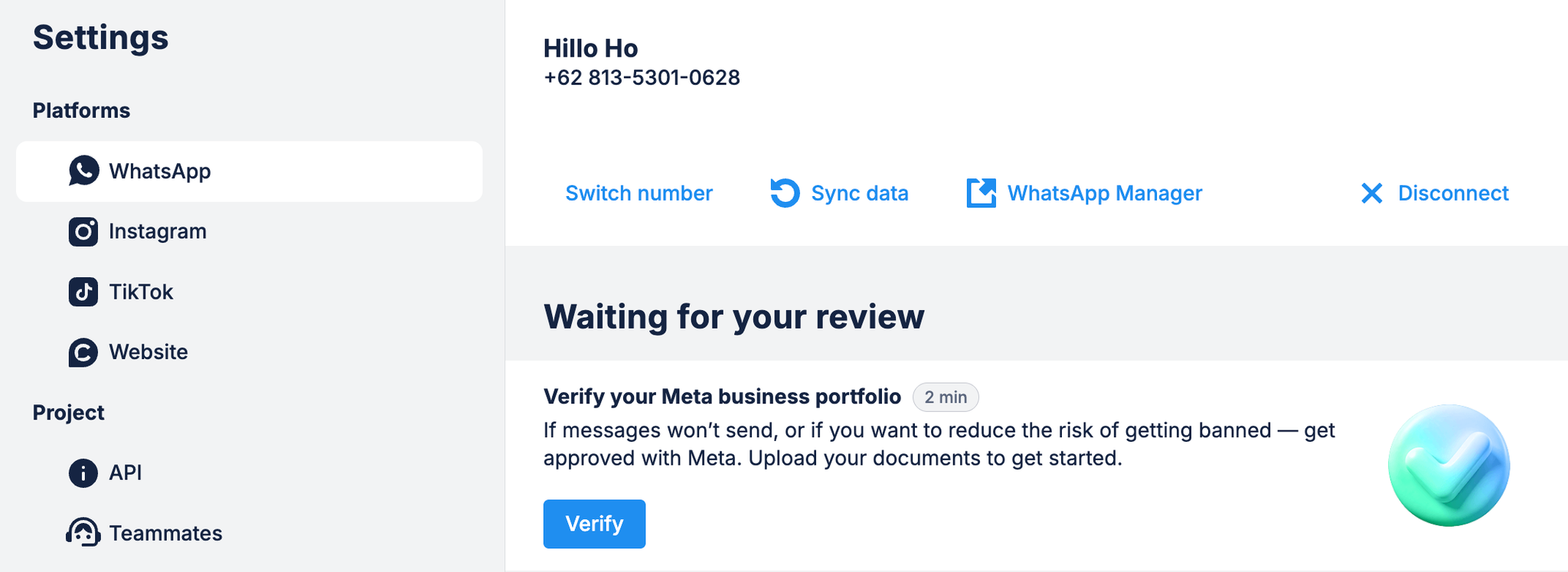This screenshot has width=1568, height=572.
Task: Open the API project settings
Action: (x=126, y=473)
